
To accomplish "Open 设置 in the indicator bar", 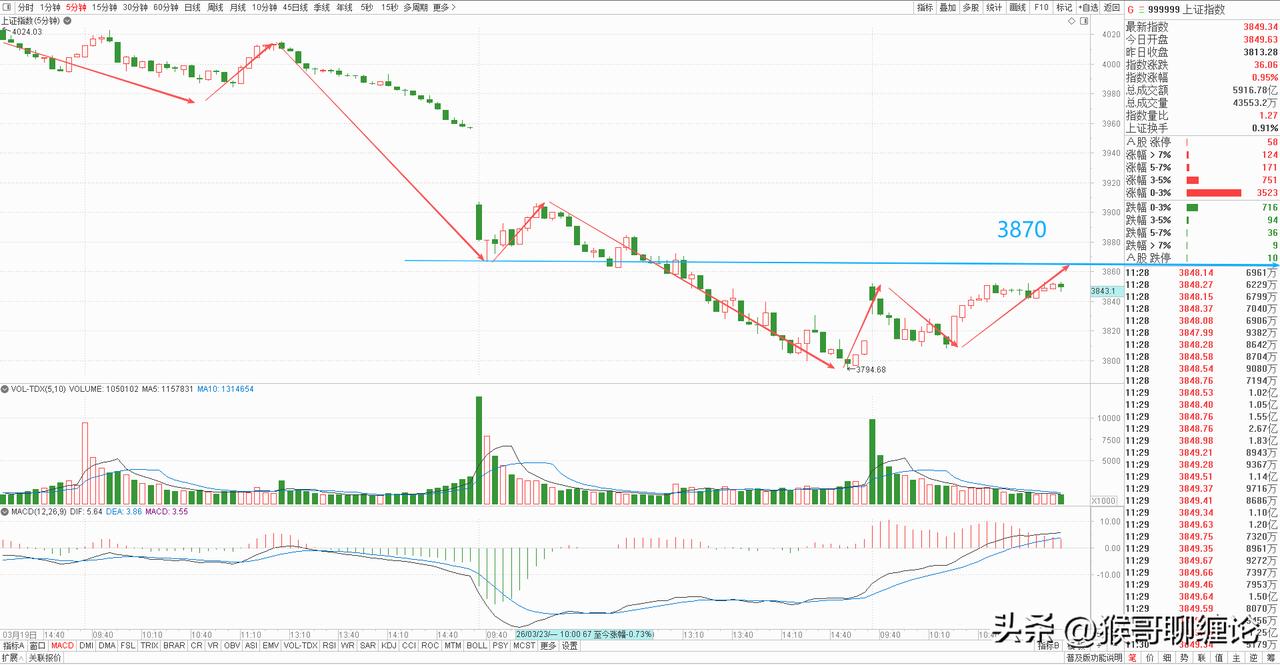I will [x=569, y=645].
